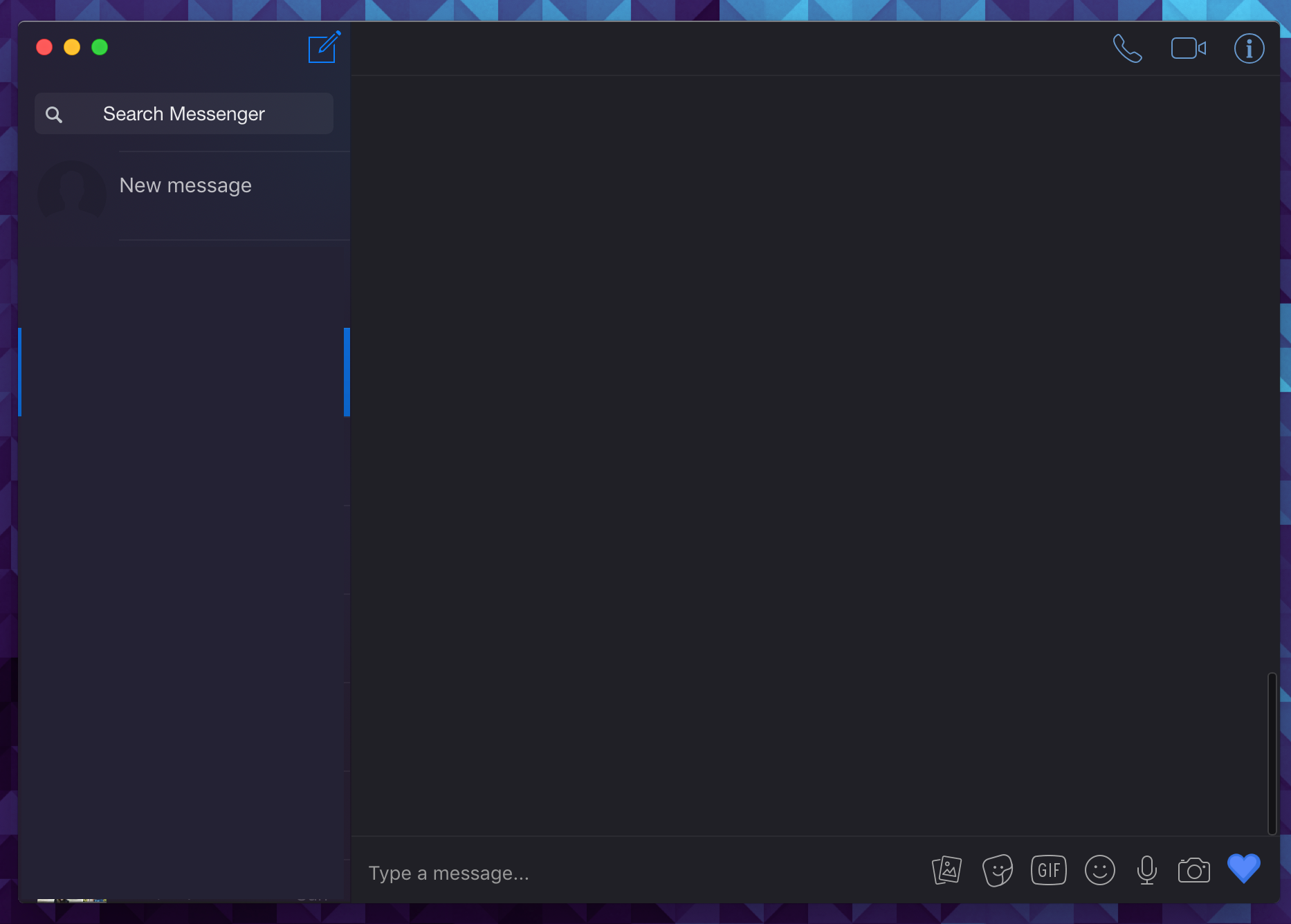The image size is (1291, 924).
Task: Open the GIF picker
Action: [1048, 870]
